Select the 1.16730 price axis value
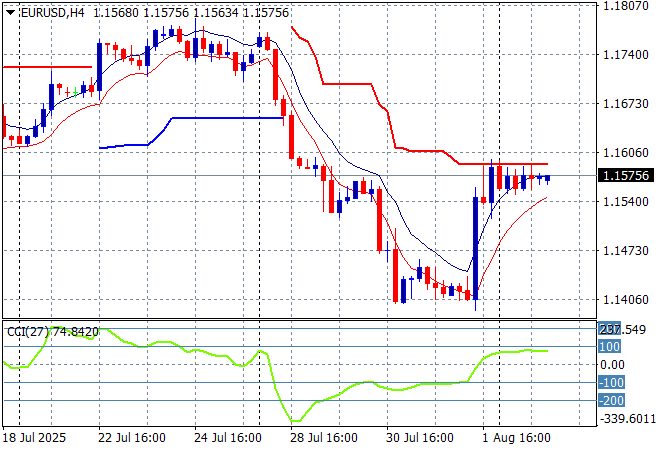Image resolution: width=660 pixels, height=450 pixels. click(626, 104)
